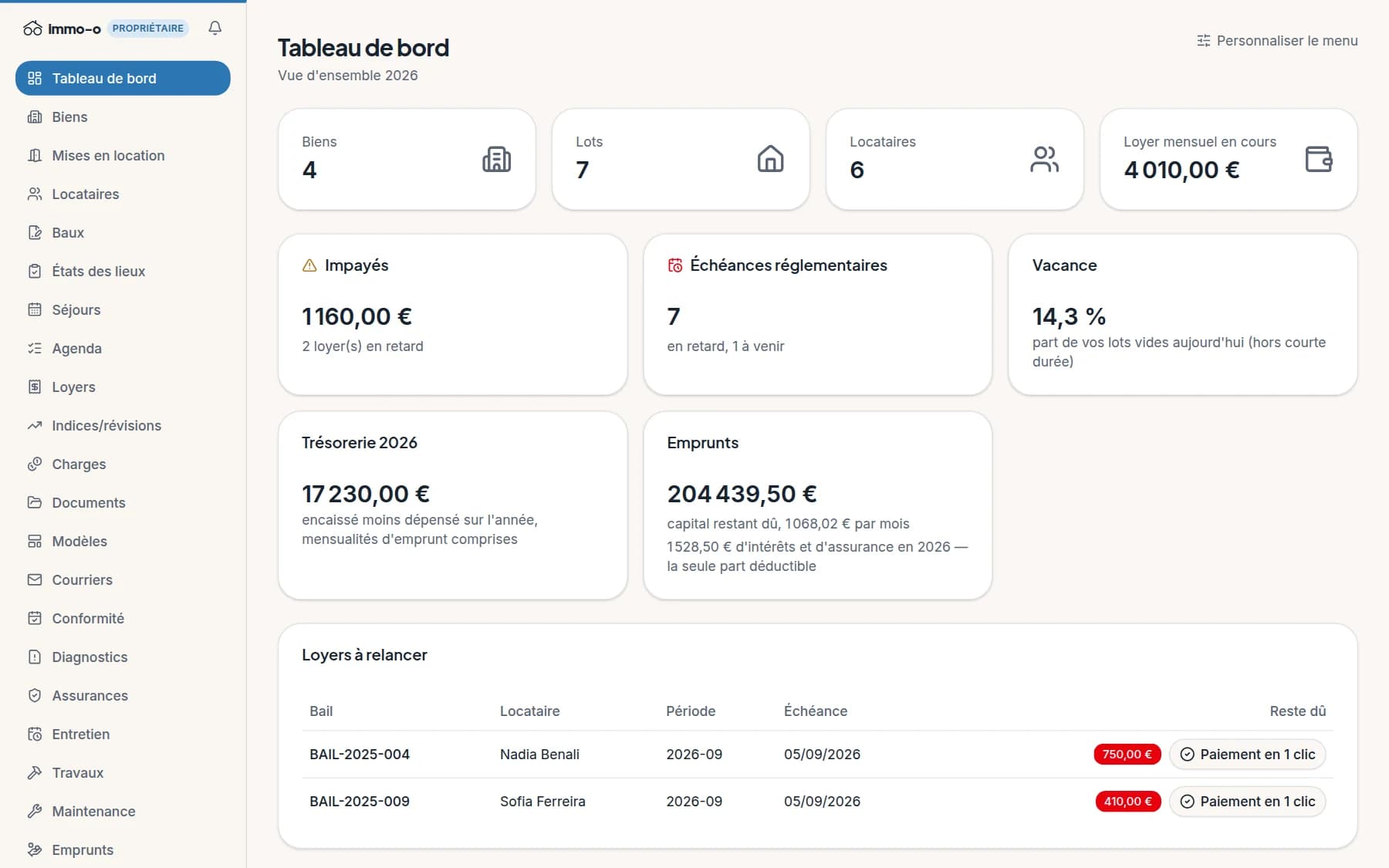Click the BAIL-2025-009 cell
The width and height of the screenshot is (1389, 868).
[x=360, y=802]
